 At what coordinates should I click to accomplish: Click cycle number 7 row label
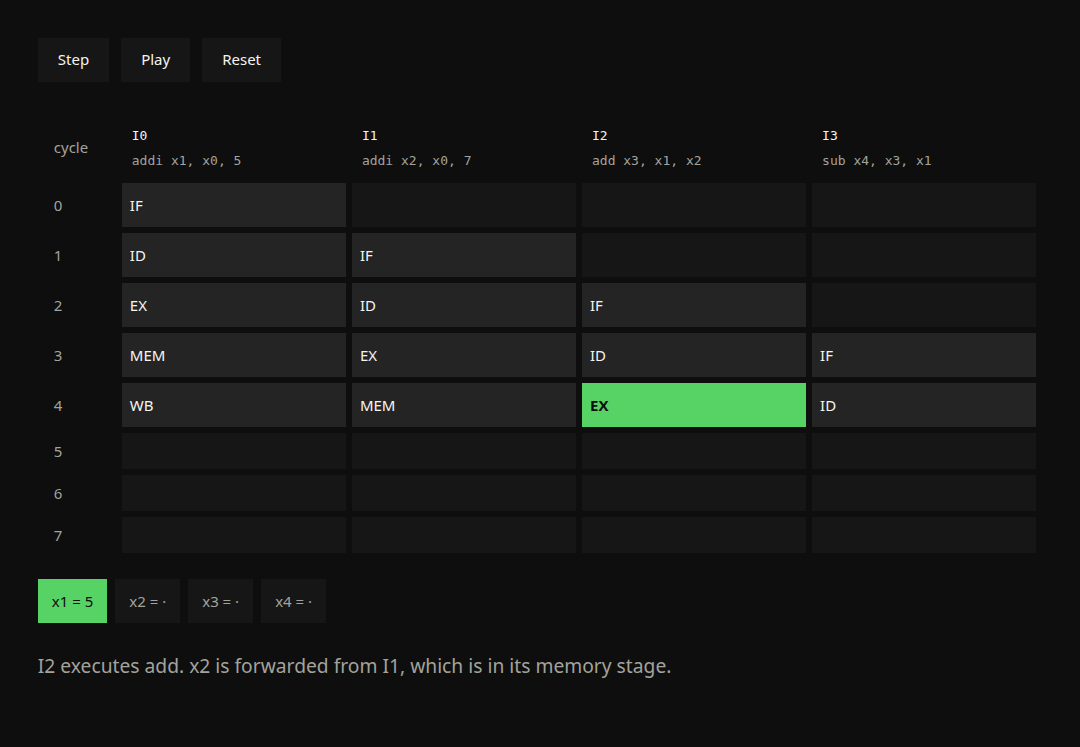click(x=58, y=536)
